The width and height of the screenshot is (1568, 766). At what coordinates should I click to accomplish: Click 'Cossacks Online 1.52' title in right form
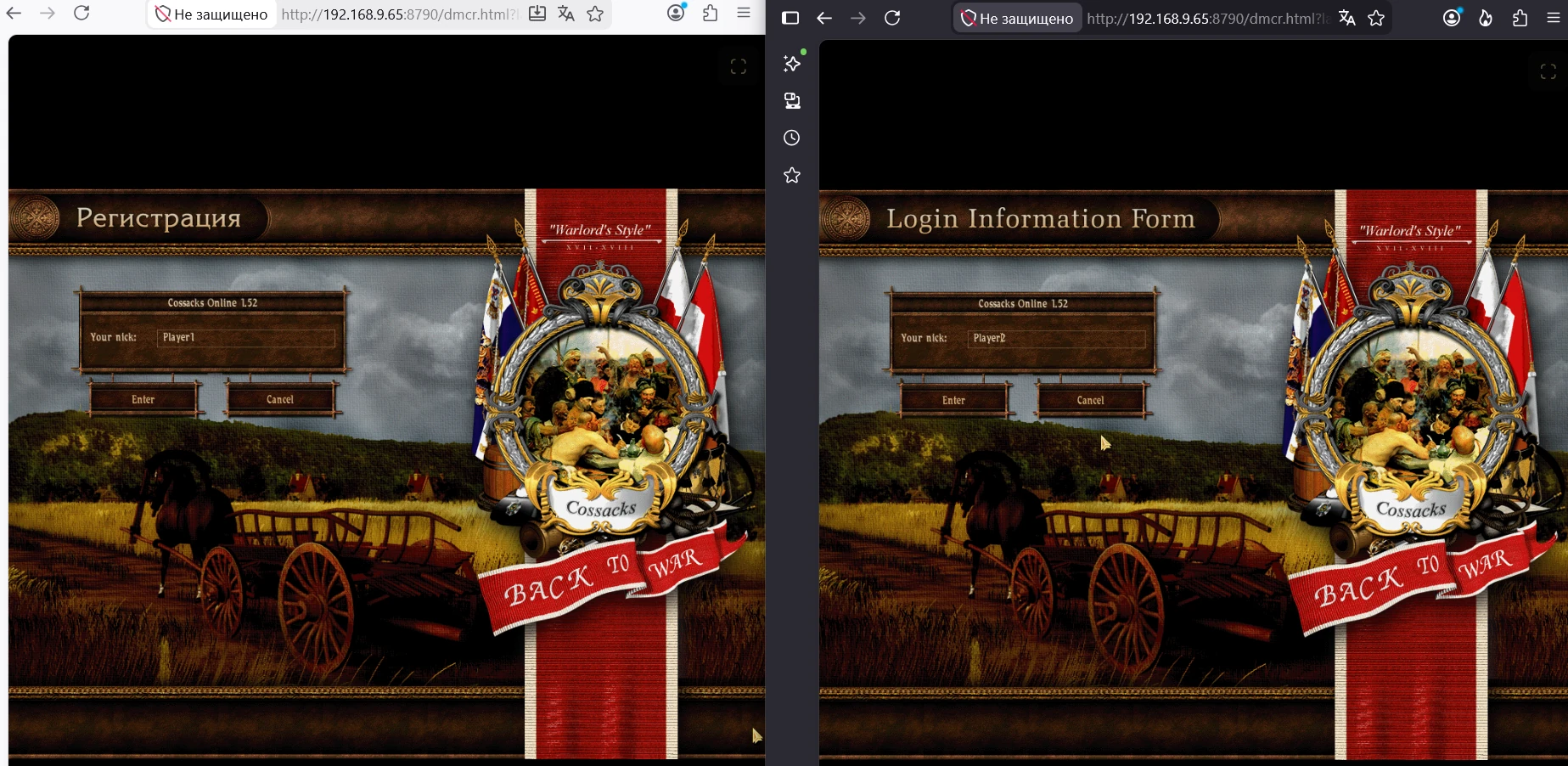pos(1023,303)
